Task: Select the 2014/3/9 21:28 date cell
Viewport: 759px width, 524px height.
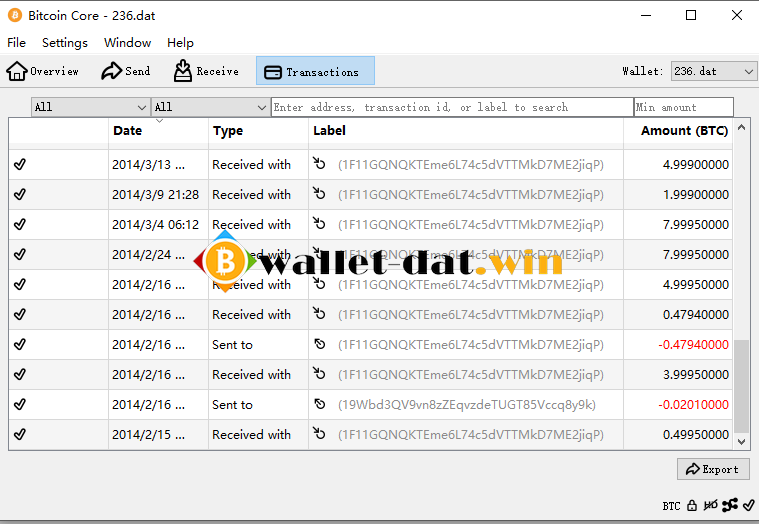Action: [158, 195]
